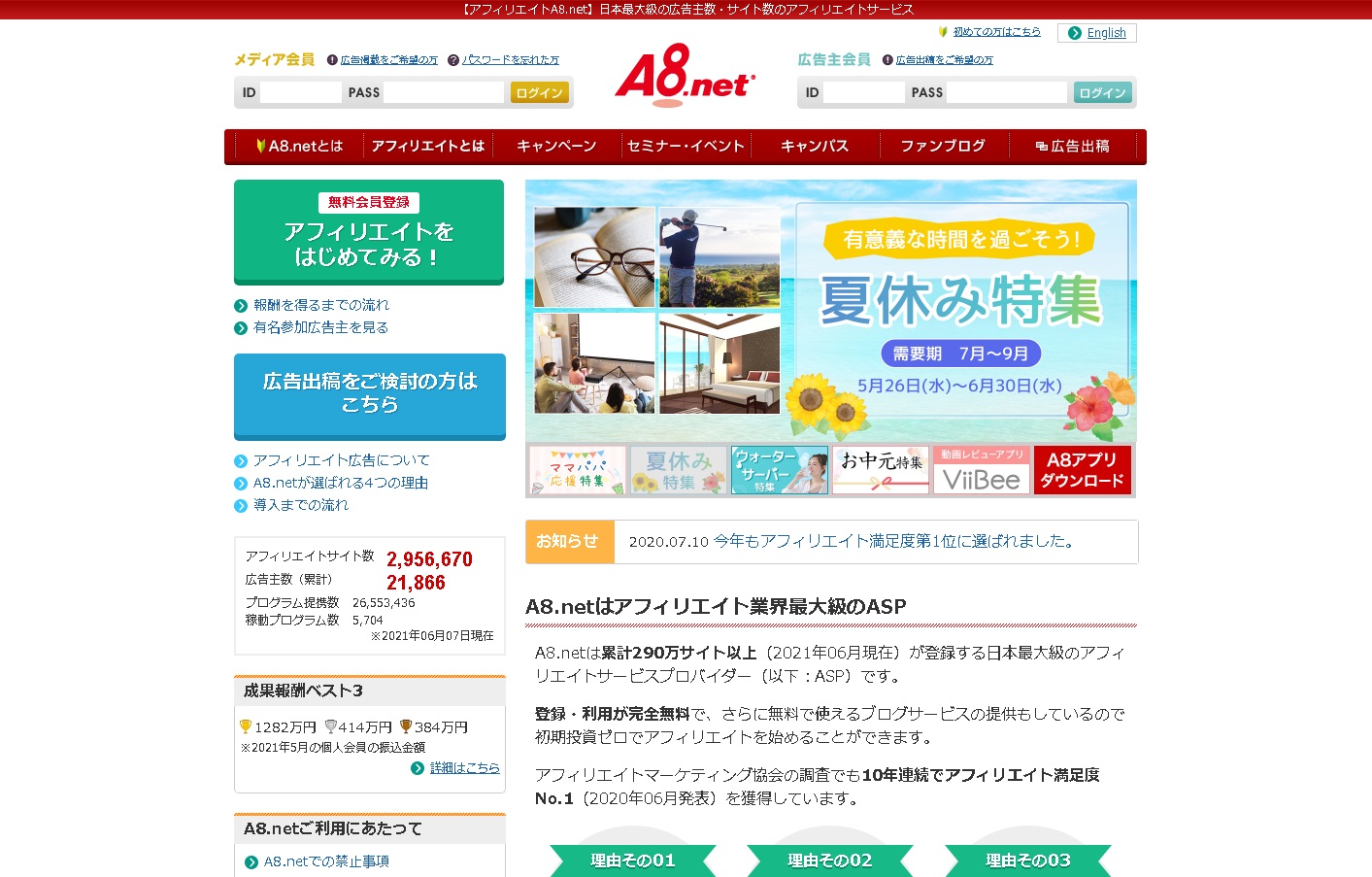Image resolution: width=1372 pixels, height=877 pixels.
Task: Open the media 広告掲載をご希望の方 link
Action: [389, 60]
